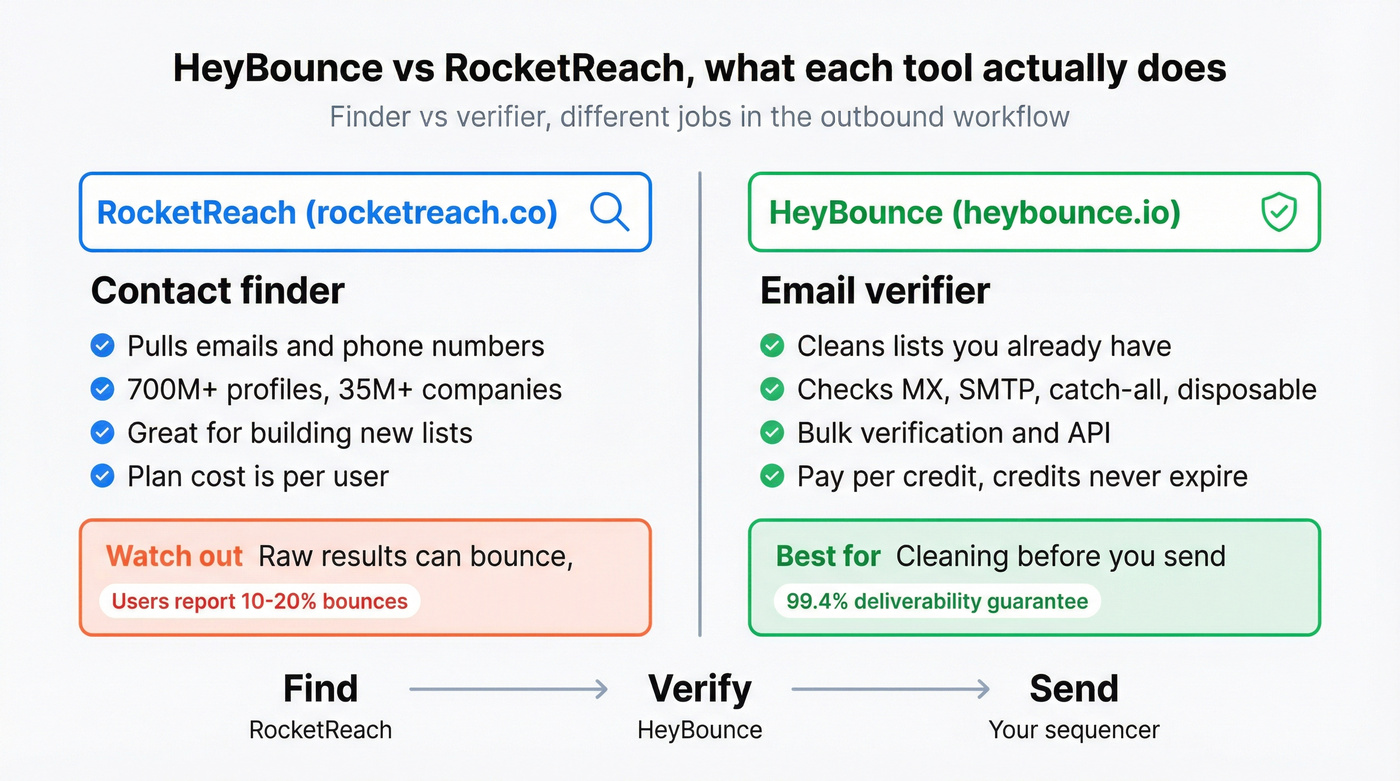Screen dimensions: 1400x781
Task: Expand the RocketReach search bar
Action: (x=365, y=212)
